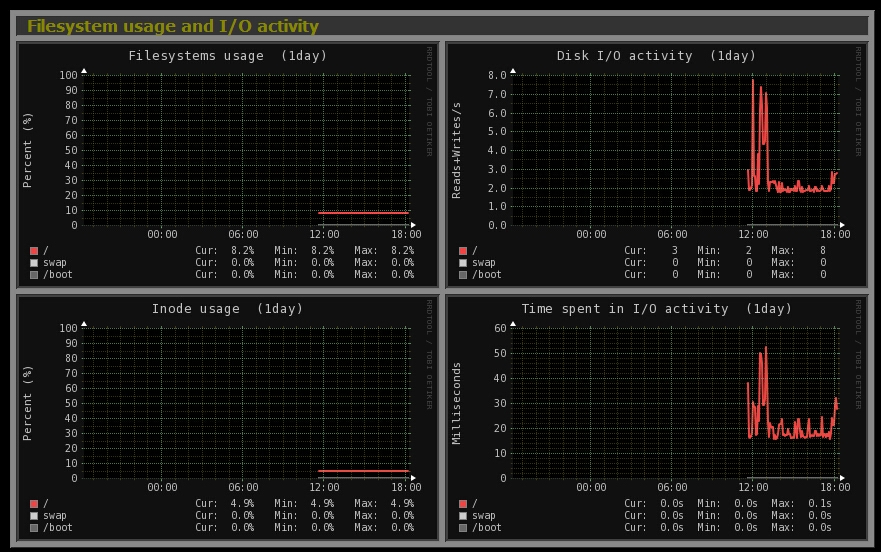881x552 pixels.
Task: Select the '/boot' label in Inode usage legend
Action: pyautogui.click(x=58, y=528)
